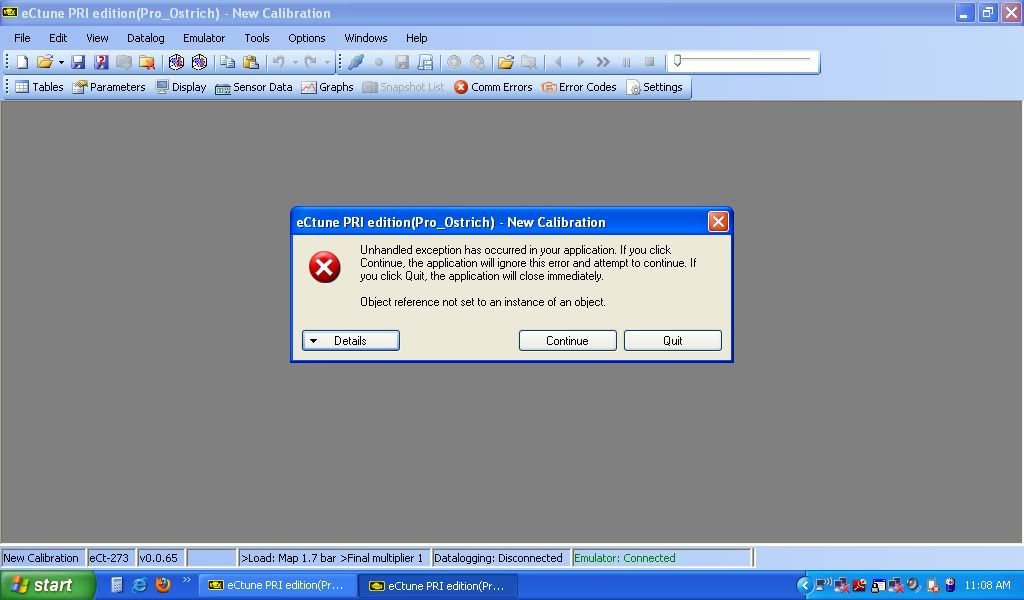Click the datalog position slider thumb
The width and height of the screenshot is (1024, 600).
pyautogui.click(x=678, y=61)
